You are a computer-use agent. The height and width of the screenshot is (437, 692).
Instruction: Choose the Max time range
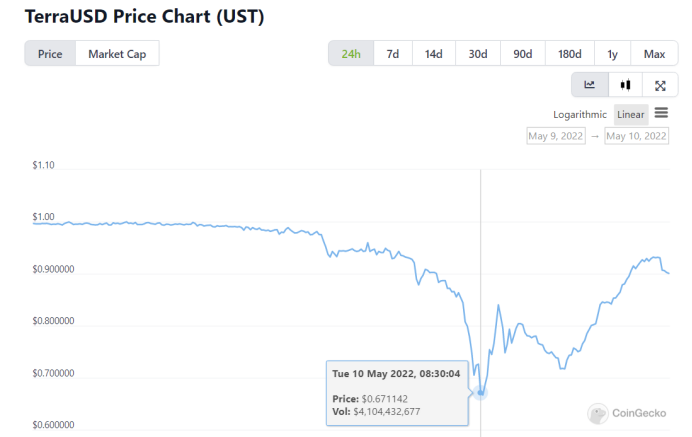654,54
